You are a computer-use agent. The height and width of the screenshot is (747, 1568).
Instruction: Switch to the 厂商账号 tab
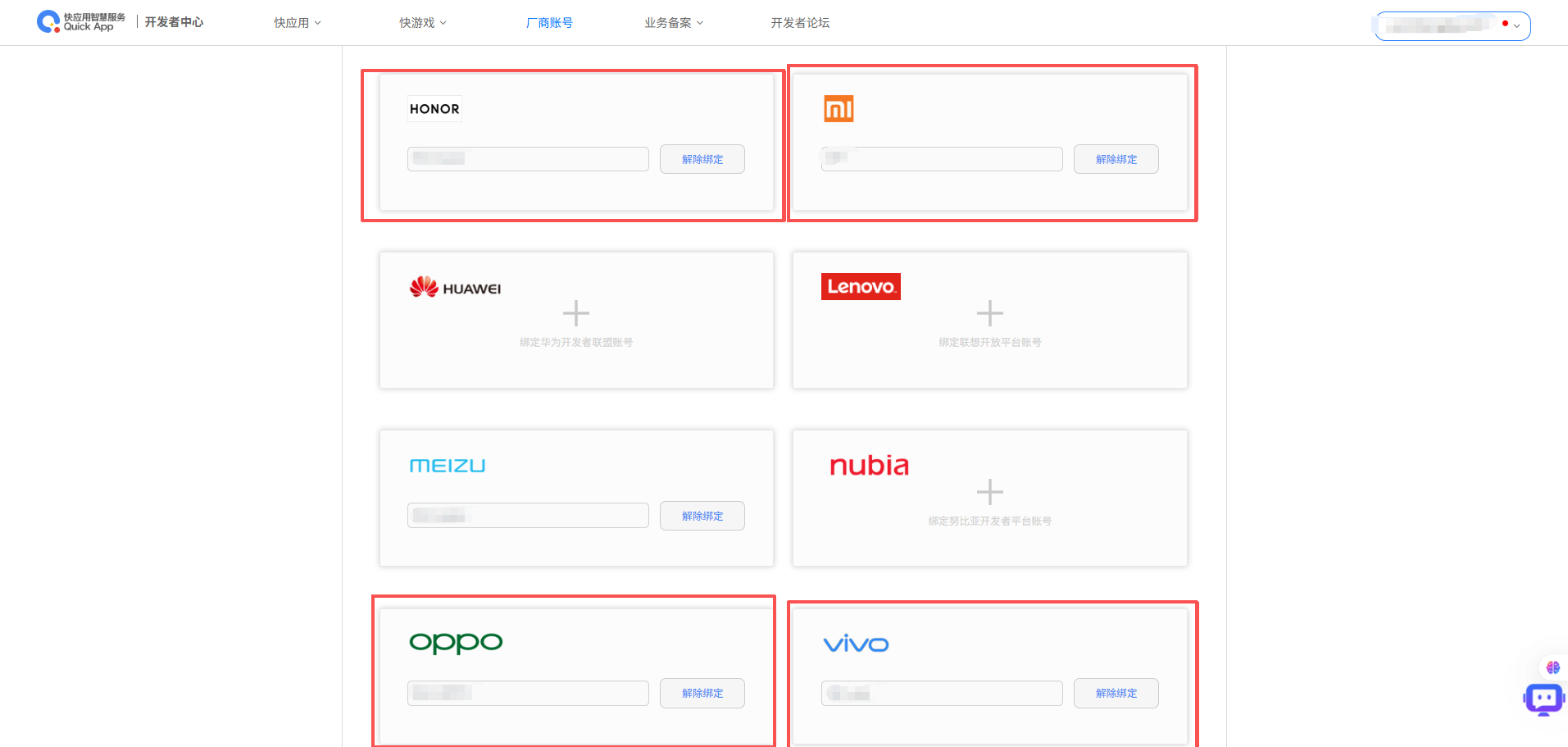(549, 23)
